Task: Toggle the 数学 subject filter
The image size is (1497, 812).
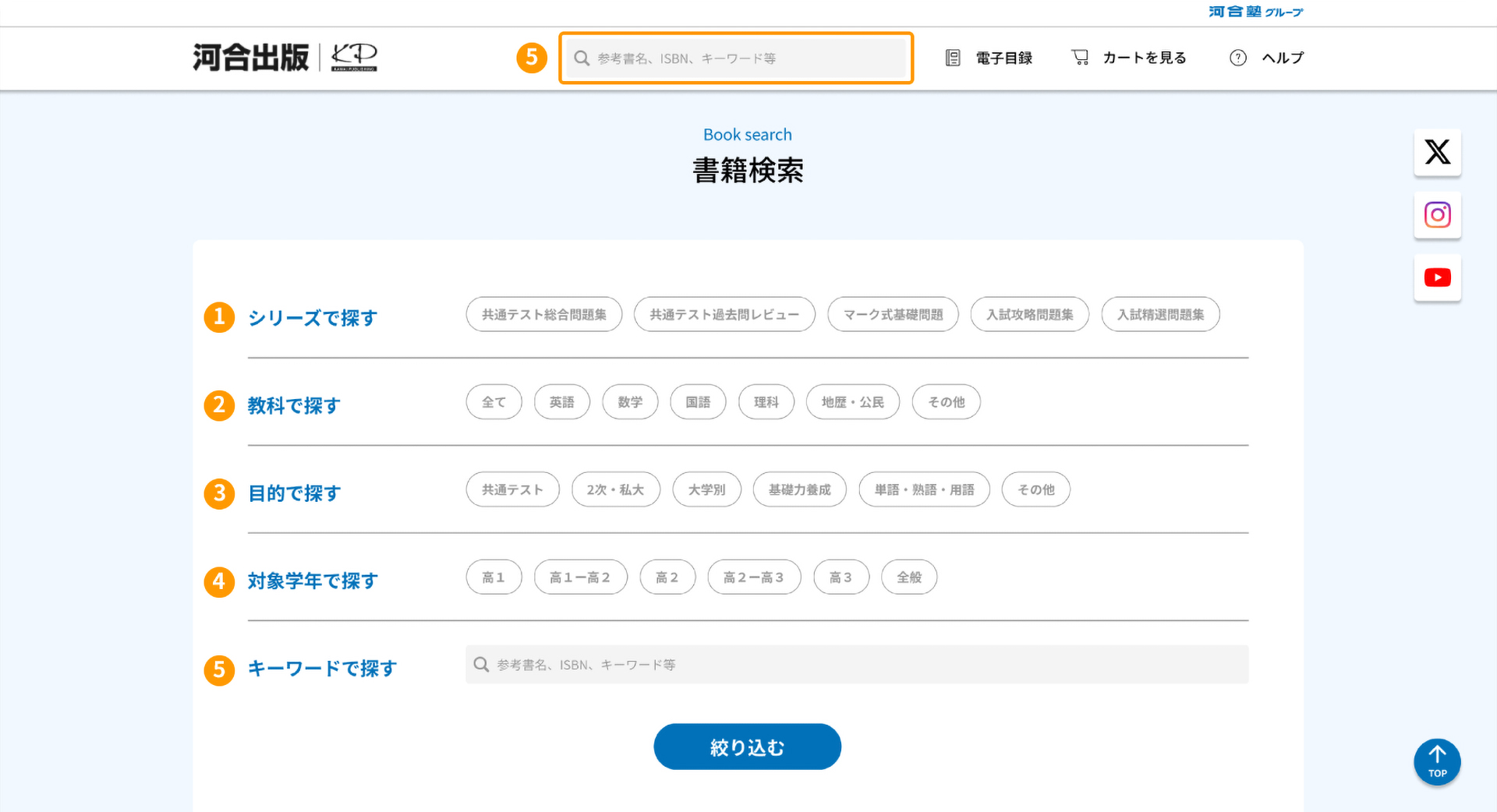Action: point(630,402)
